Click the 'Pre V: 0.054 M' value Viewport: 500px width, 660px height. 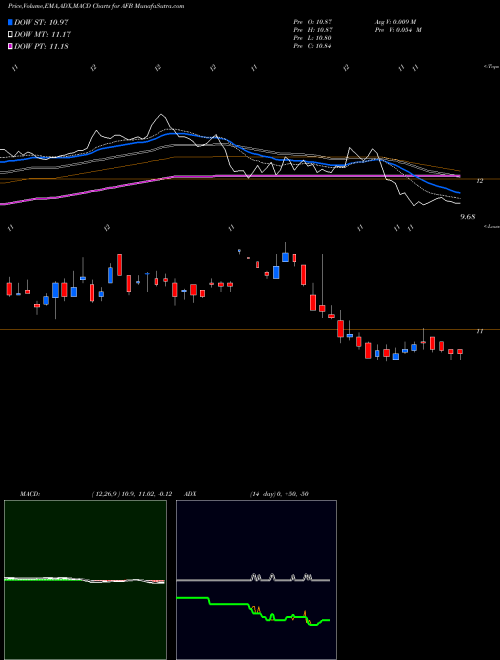pos(398,30)
